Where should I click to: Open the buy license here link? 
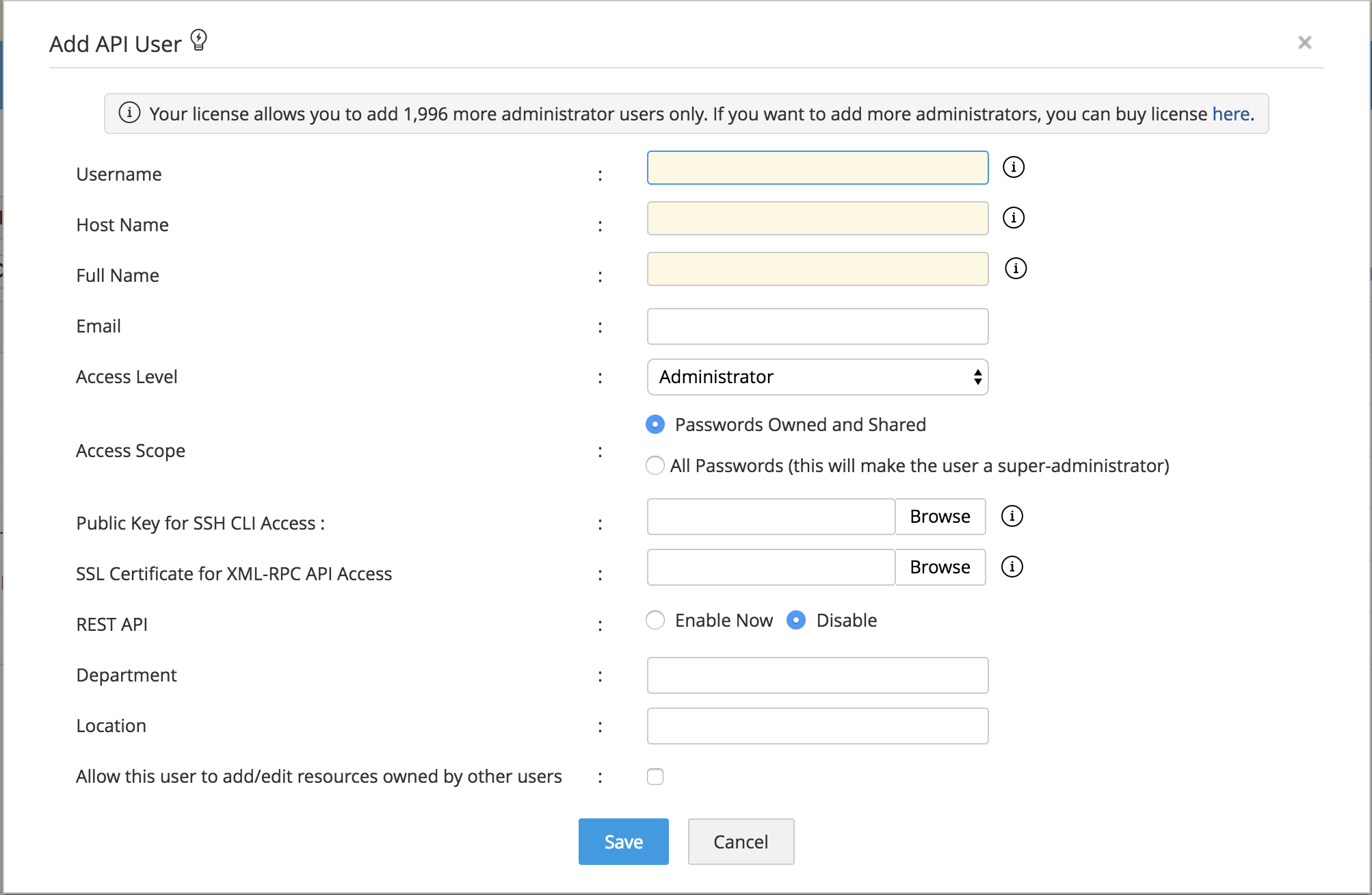coord(1230,114)
